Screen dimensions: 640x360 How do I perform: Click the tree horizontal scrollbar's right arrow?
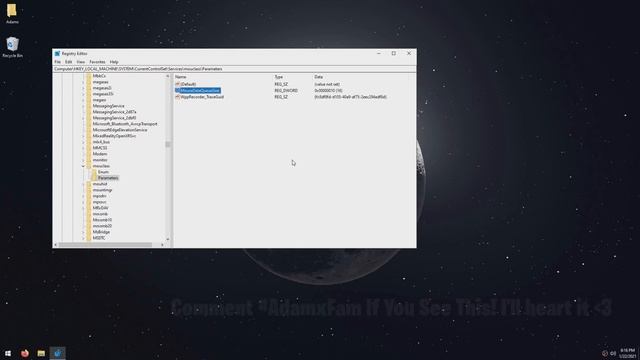[162, 245]
